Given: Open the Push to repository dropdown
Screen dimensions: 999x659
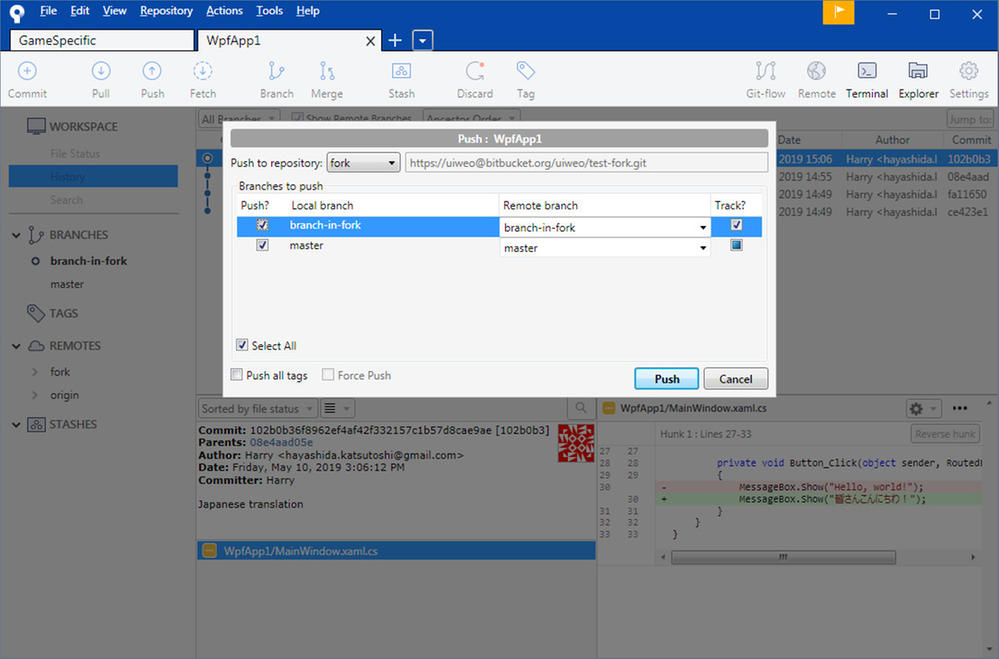Looking at the screenshot, I should (364, 163).
